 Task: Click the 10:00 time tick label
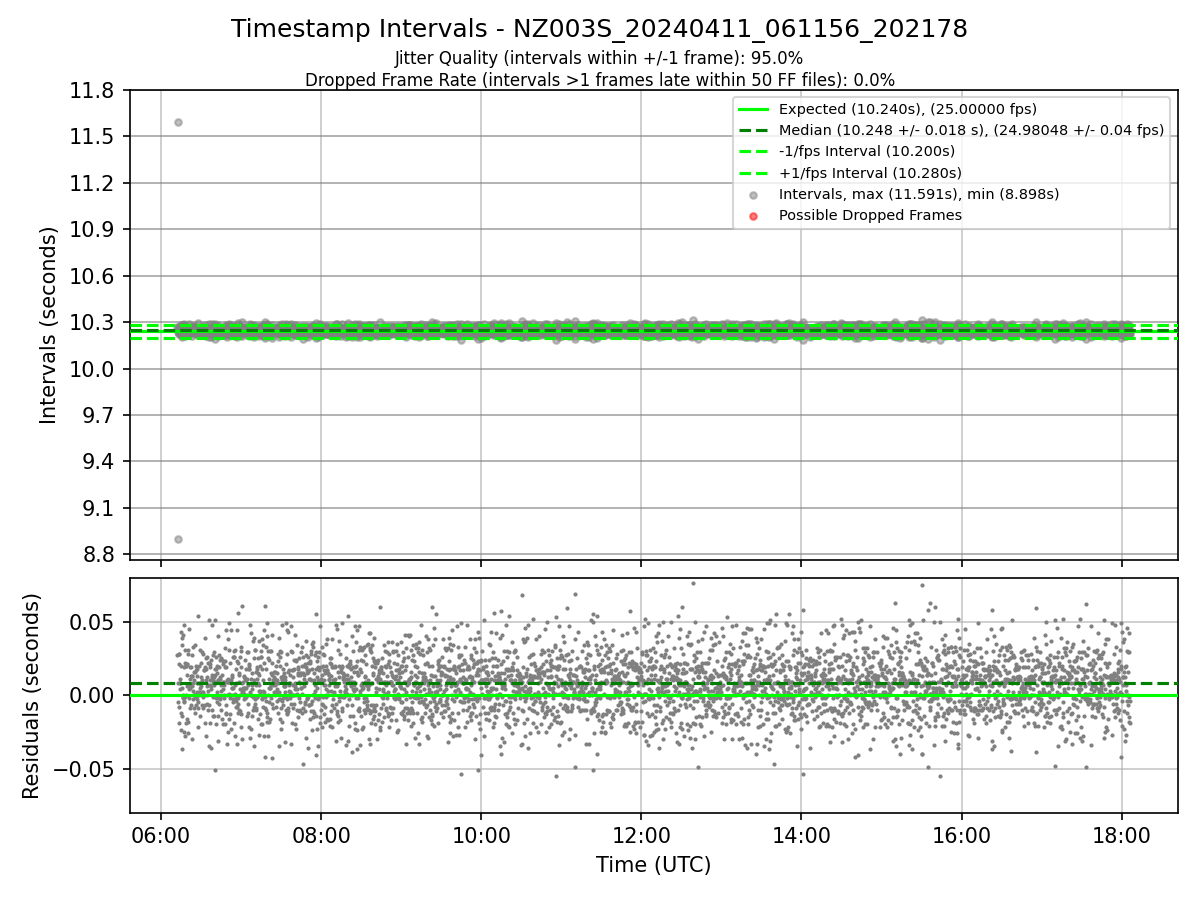click(x=481, y=834)
